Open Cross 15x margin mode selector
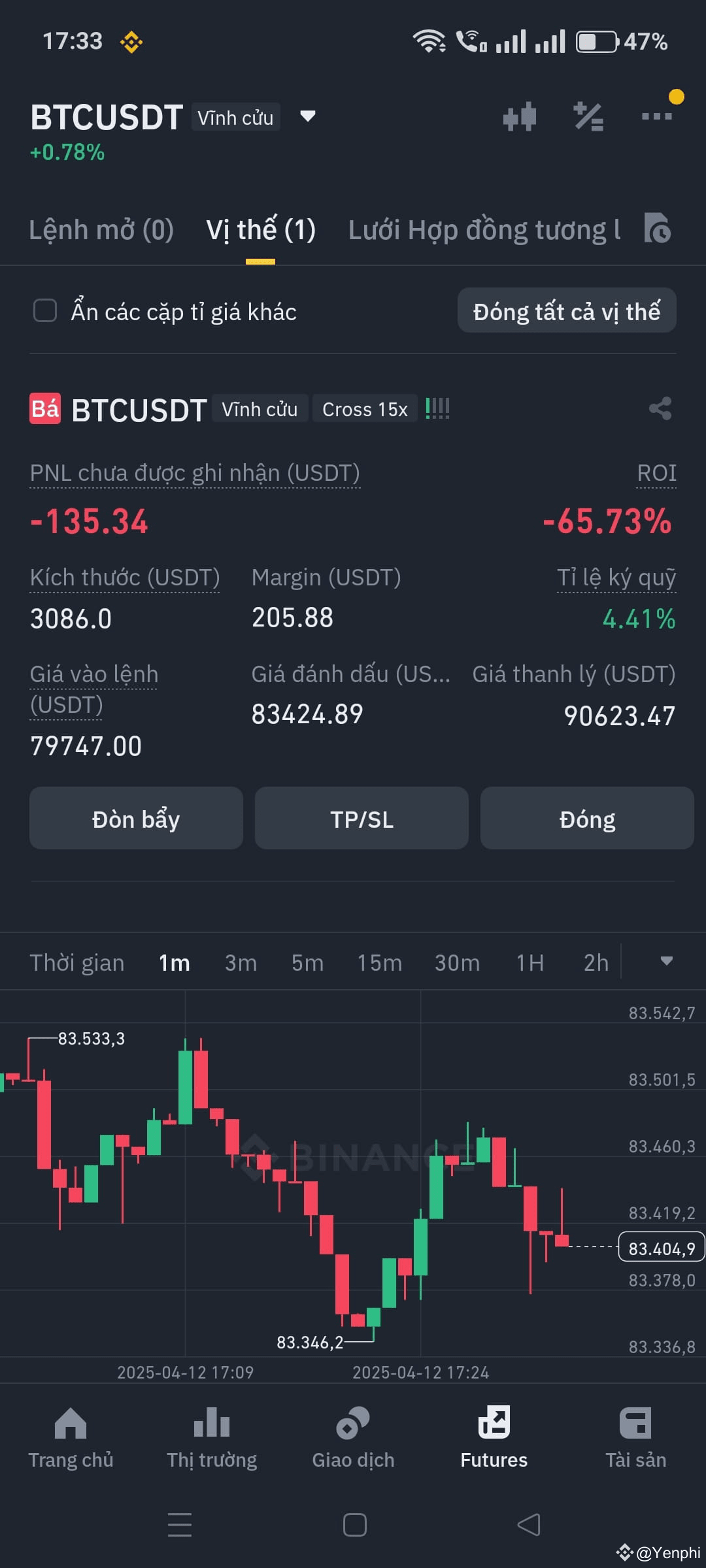706x1568 pixels. (x=365, y=409)
